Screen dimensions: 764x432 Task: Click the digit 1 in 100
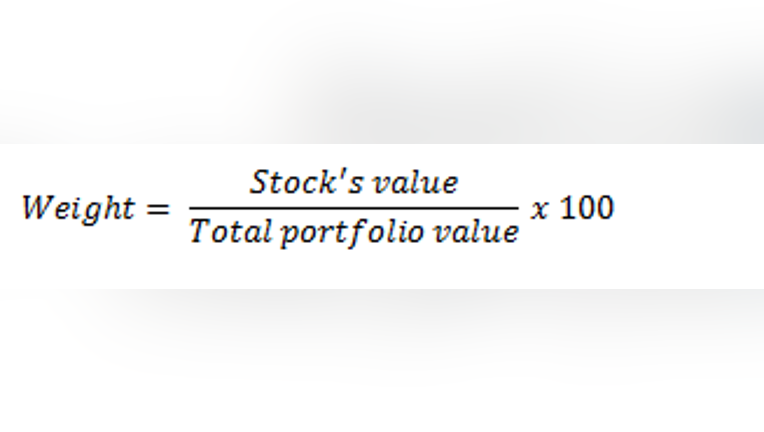click(569, 208)
